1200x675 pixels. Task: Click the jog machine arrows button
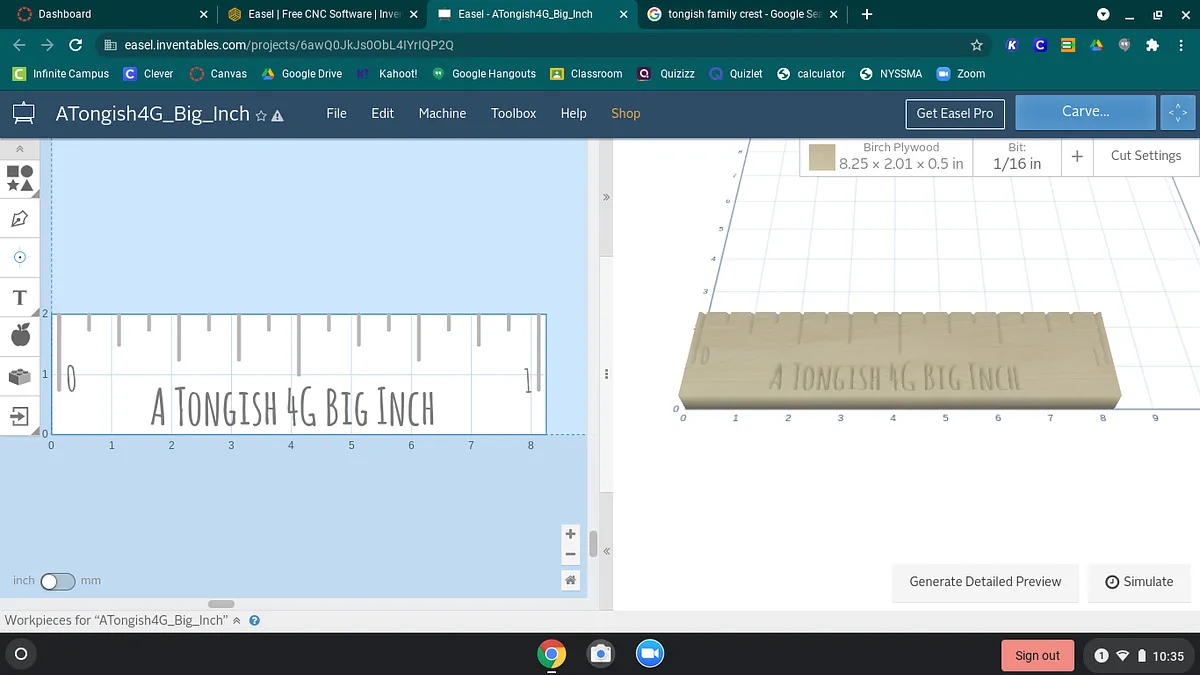click(1178, 113)
